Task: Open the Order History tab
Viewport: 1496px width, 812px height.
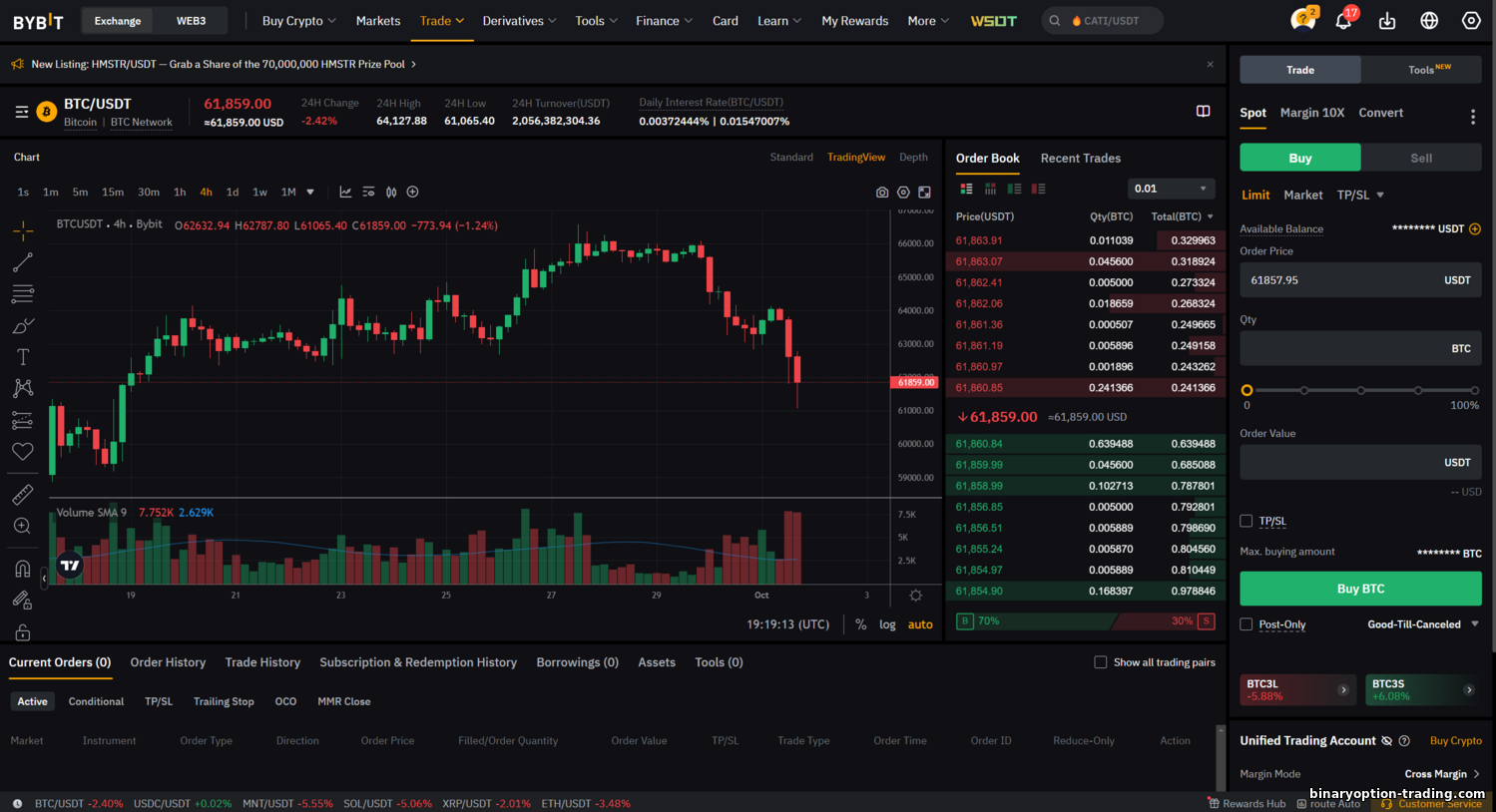Action: click(168, 662)
